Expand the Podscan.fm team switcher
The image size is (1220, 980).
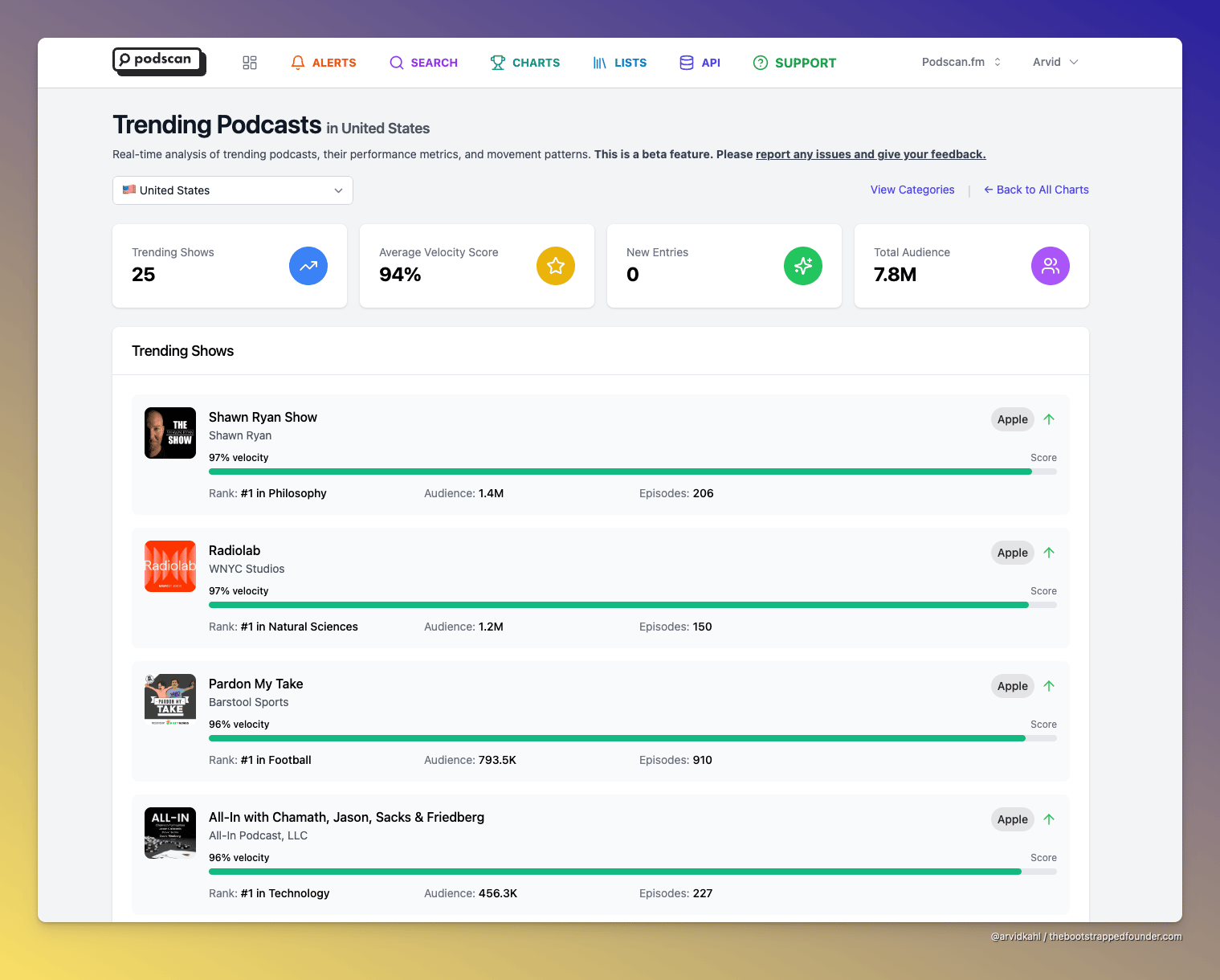click(x=961, y=62)
